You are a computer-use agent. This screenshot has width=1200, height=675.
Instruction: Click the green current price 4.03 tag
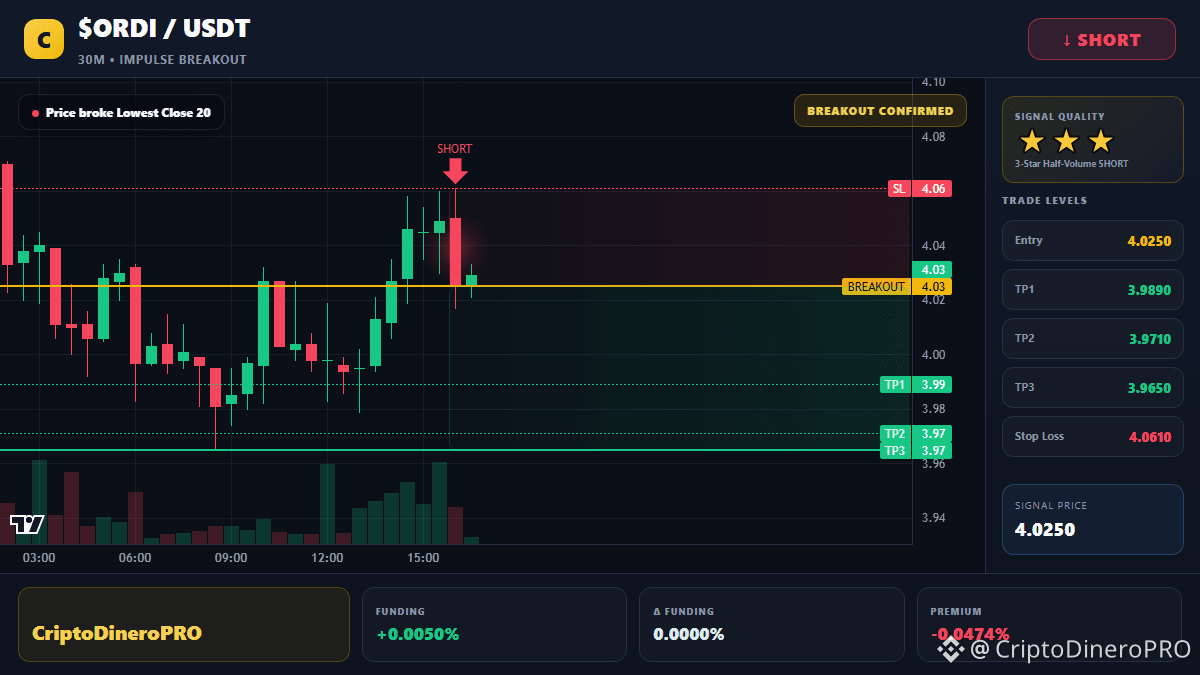click(932, 269)
